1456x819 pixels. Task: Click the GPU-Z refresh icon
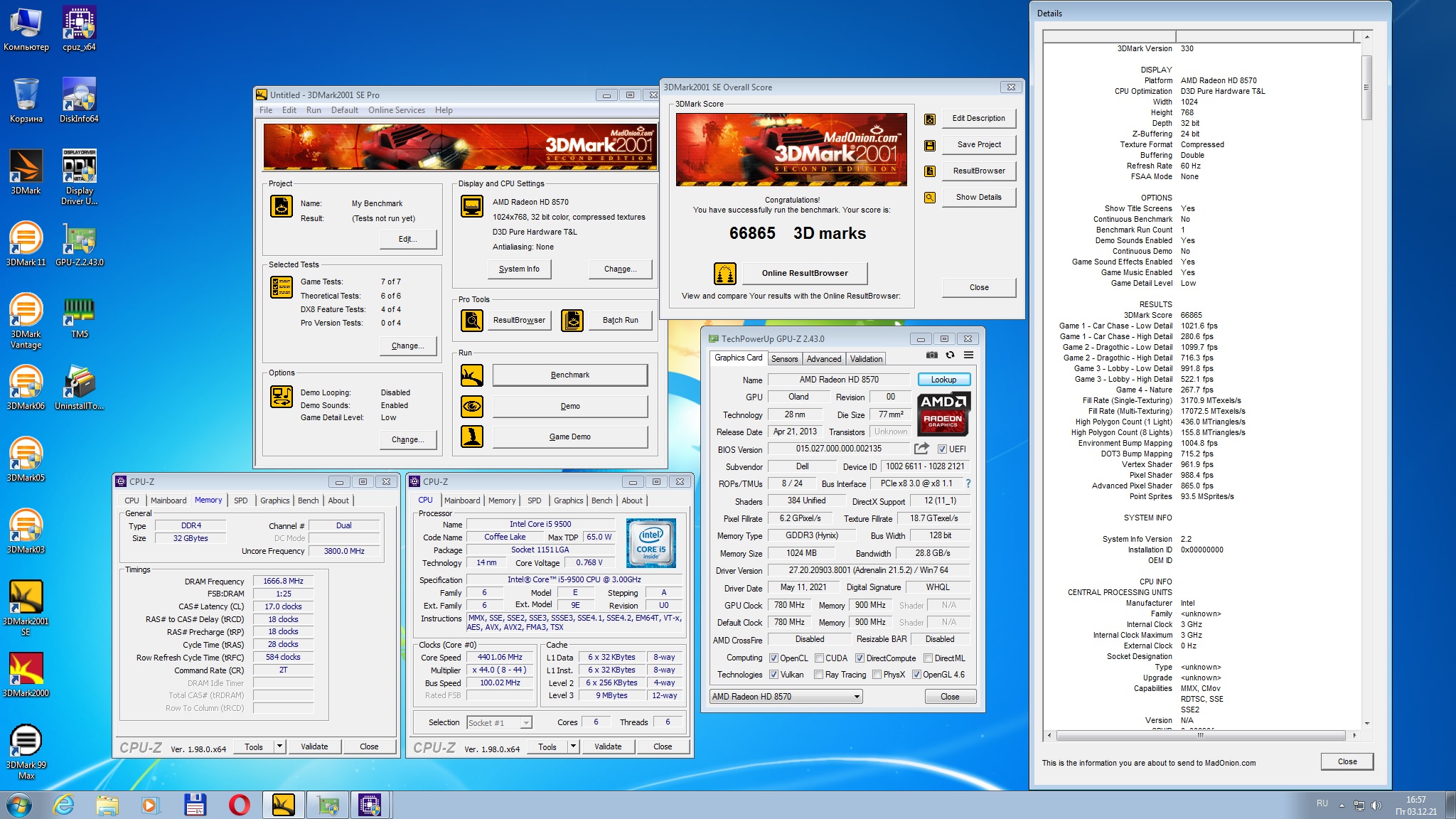pos(950,355)
